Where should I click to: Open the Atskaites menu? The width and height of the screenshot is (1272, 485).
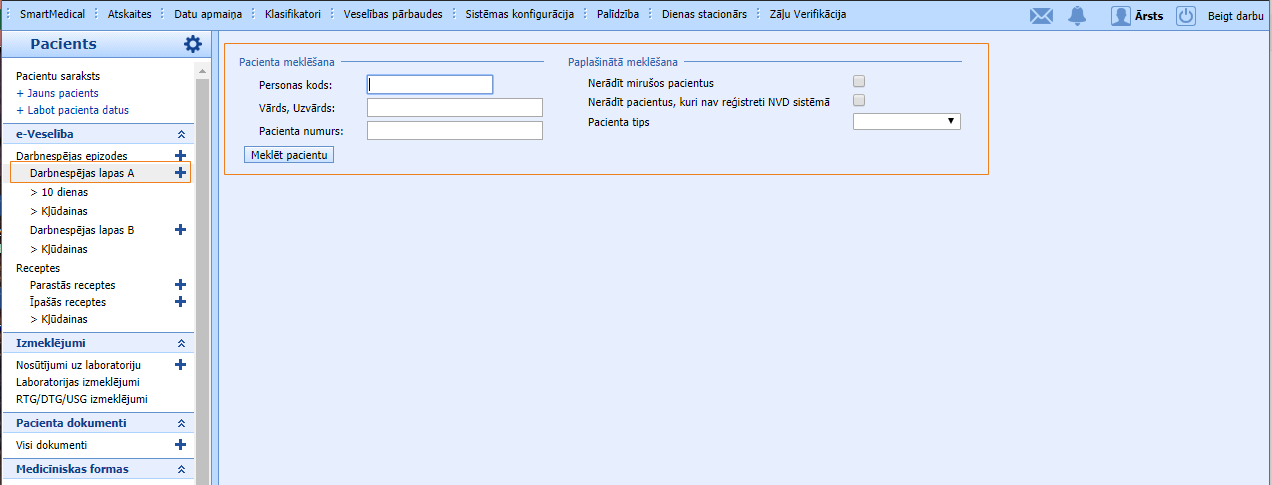coord(129,14)
